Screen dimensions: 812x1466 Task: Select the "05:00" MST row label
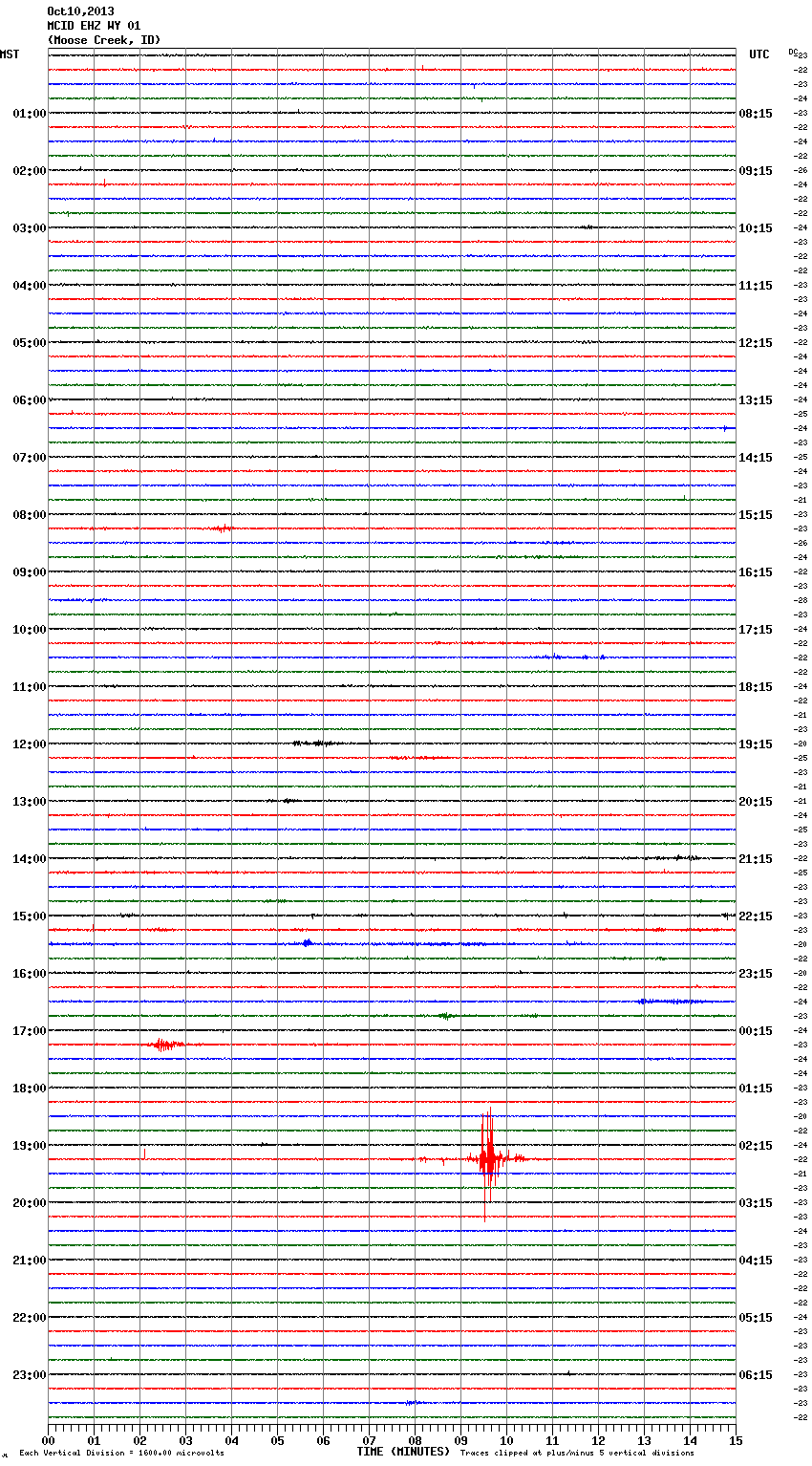tap(30, 343)
